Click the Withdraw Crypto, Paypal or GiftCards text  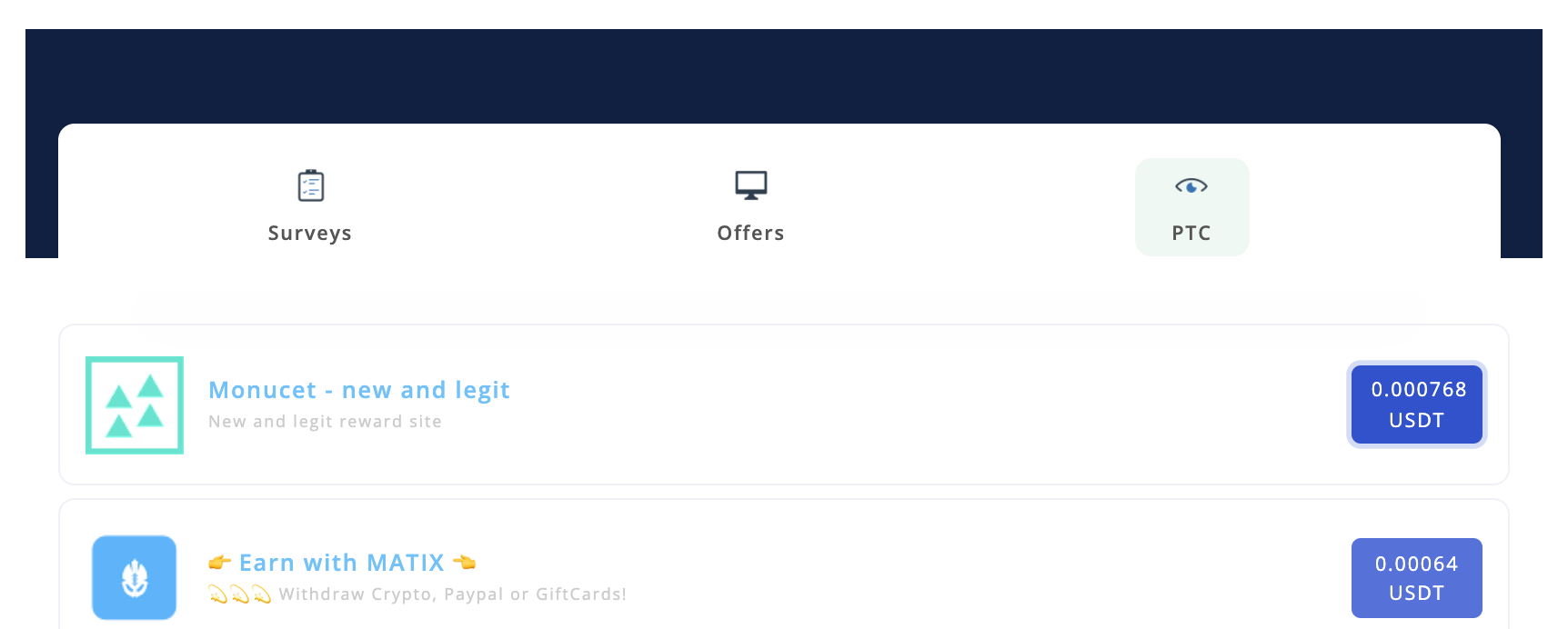[453, 594]
